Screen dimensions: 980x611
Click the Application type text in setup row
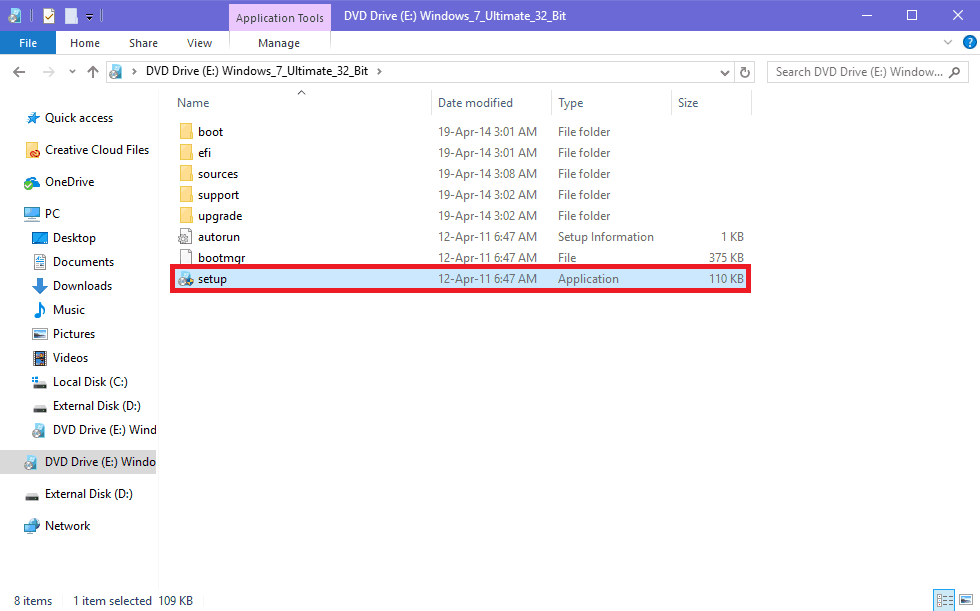[588, 279]
